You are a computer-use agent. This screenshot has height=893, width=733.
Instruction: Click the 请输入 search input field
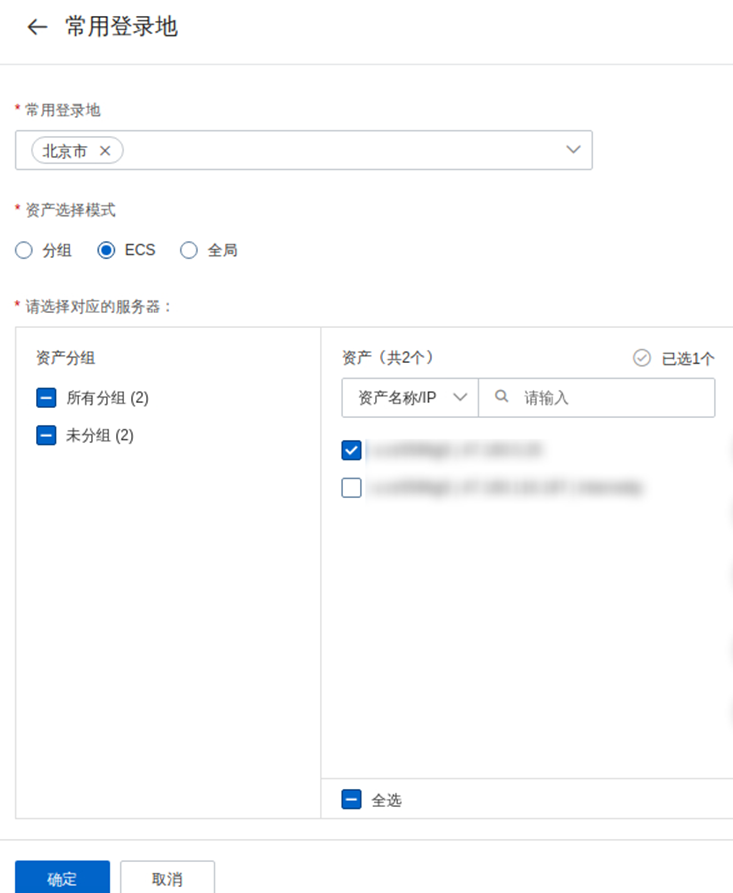[597, 398]
